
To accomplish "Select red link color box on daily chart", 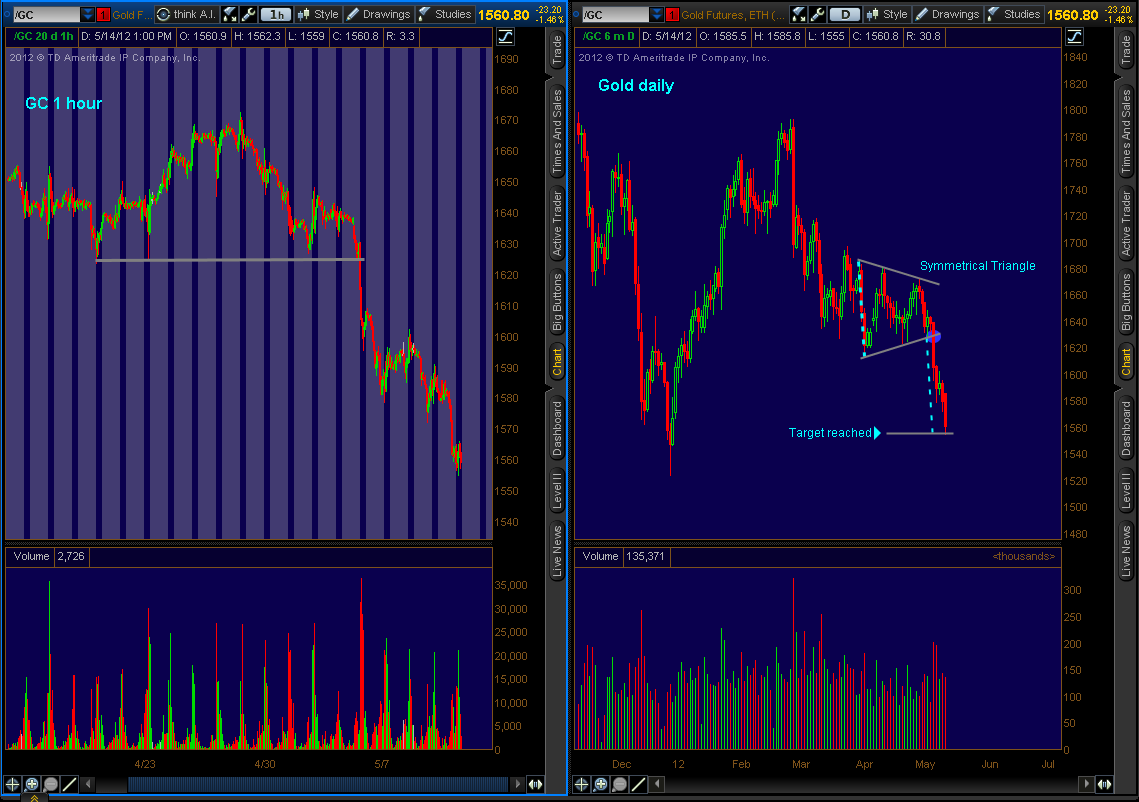I will click(x=672, y=14).
